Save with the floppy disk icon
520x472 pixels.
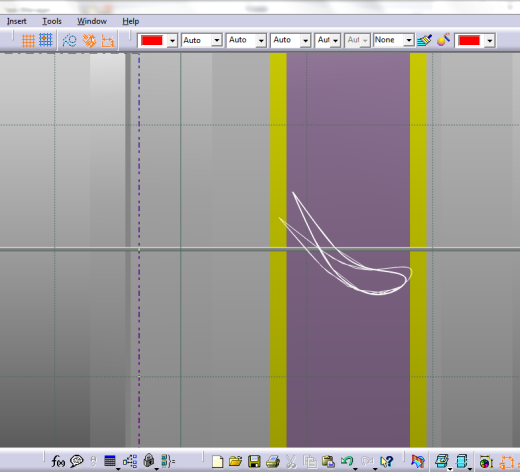click(254, 462)
